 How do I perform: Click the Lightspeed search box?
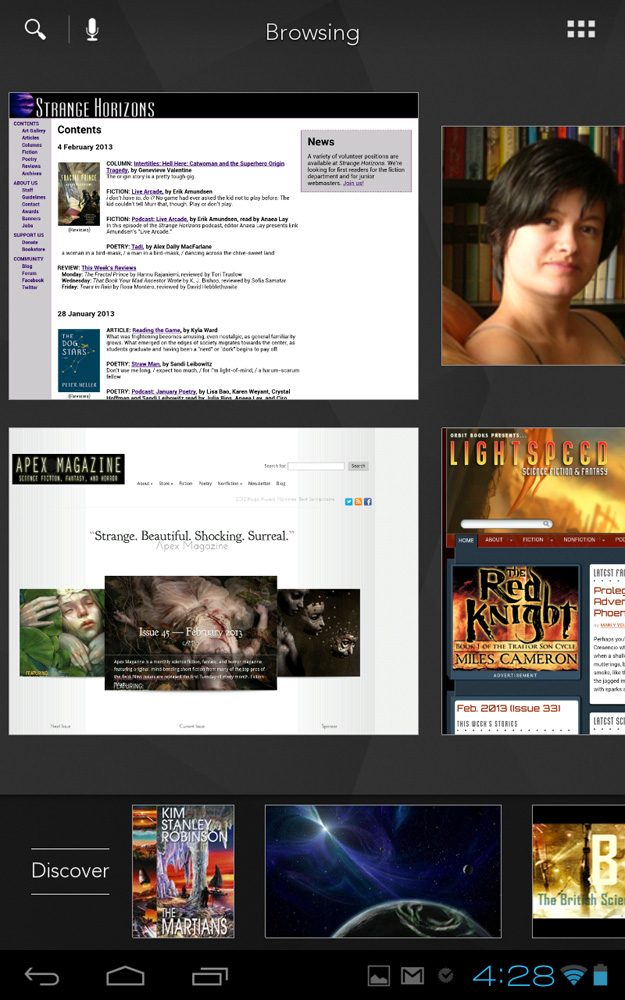tap(506, 524)
